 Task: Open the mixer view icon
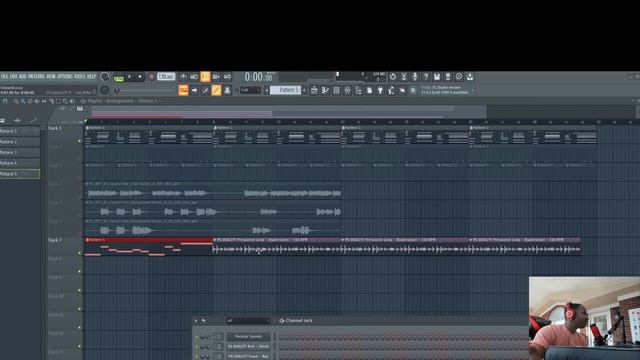(x=347, y=90)
